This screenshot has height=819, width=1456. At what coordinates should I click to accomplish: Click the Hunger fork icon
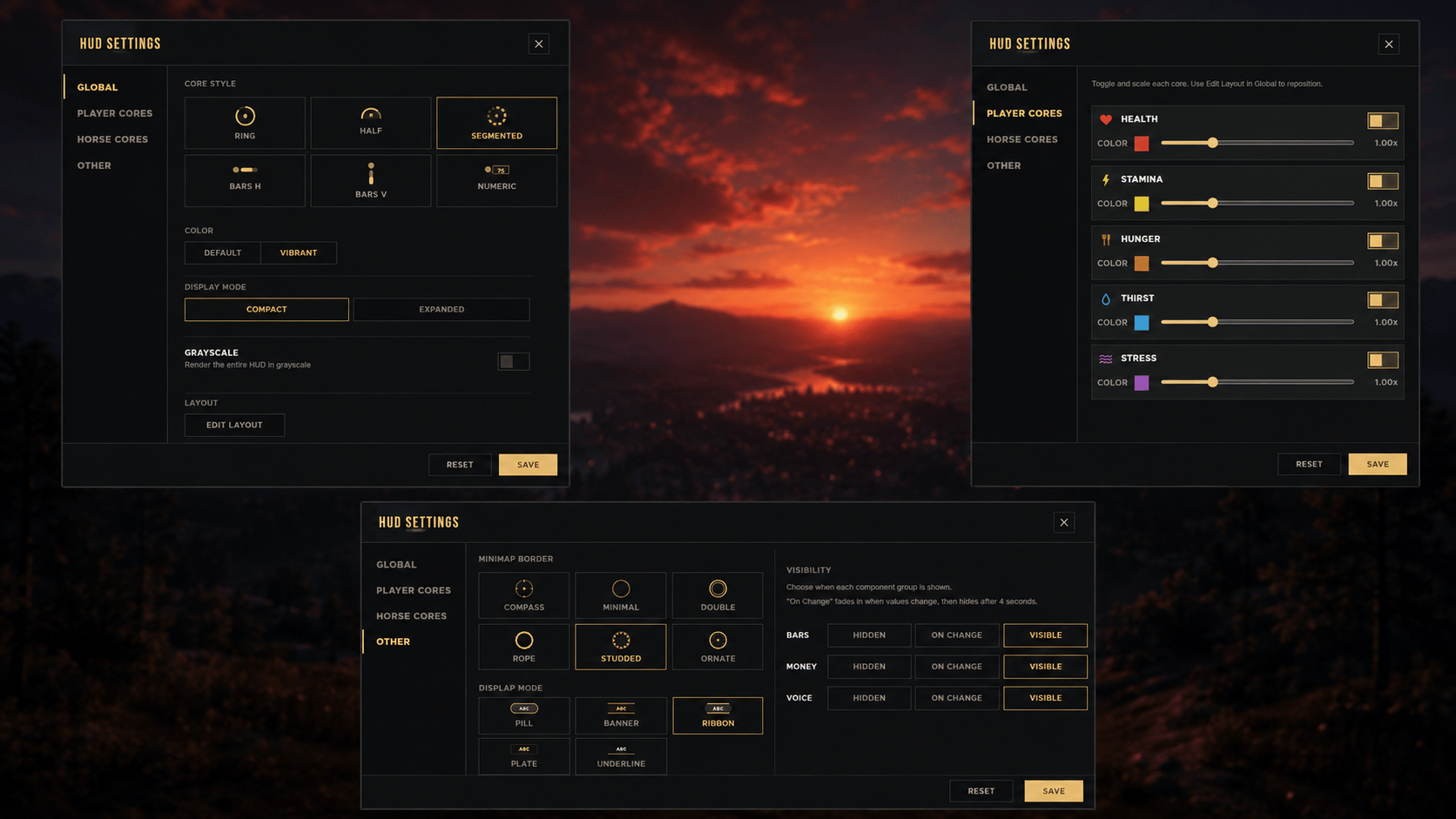1106,239
